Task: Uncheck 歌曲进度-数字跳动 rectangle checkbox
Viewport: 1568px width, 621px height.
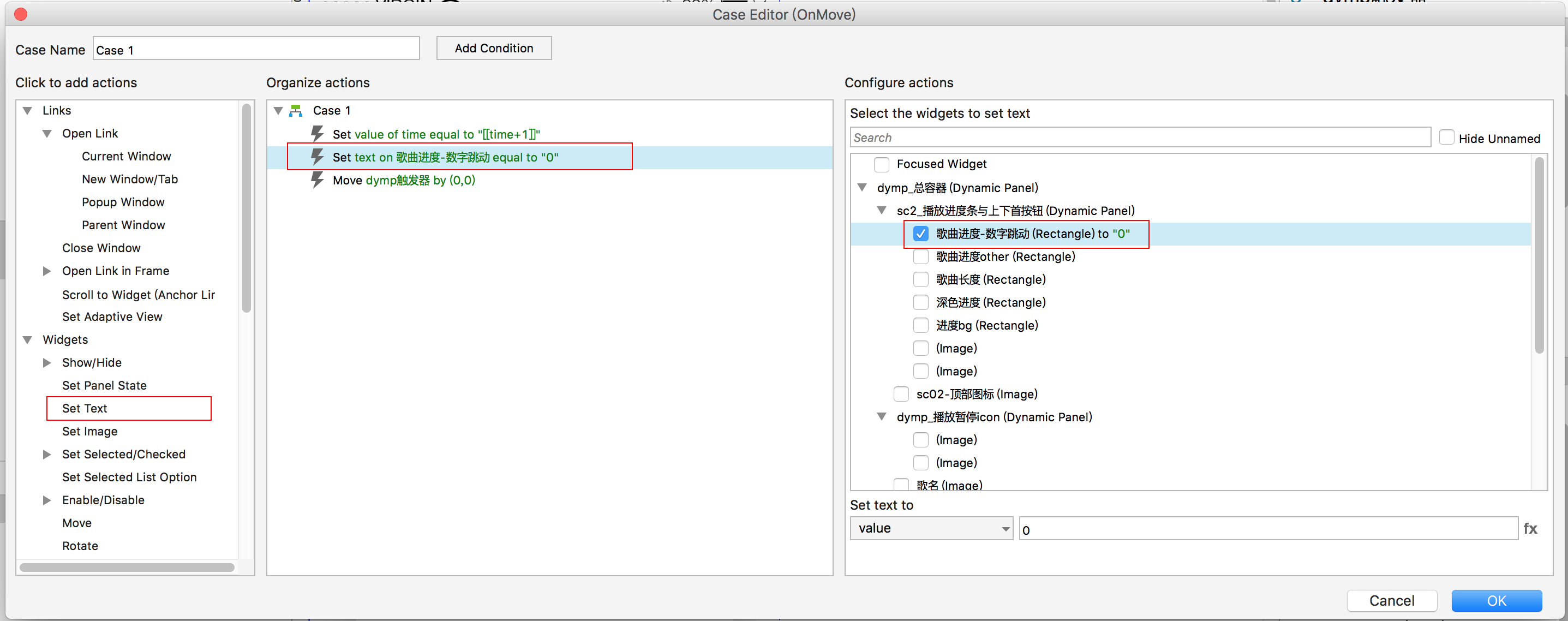Action: click(x=920, y=233)
